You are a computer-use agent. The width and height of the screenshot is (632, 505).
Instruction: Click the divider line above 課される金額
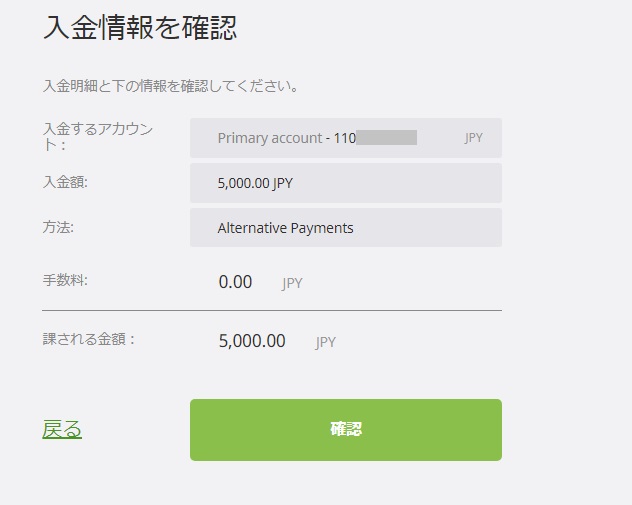[272, 310]
